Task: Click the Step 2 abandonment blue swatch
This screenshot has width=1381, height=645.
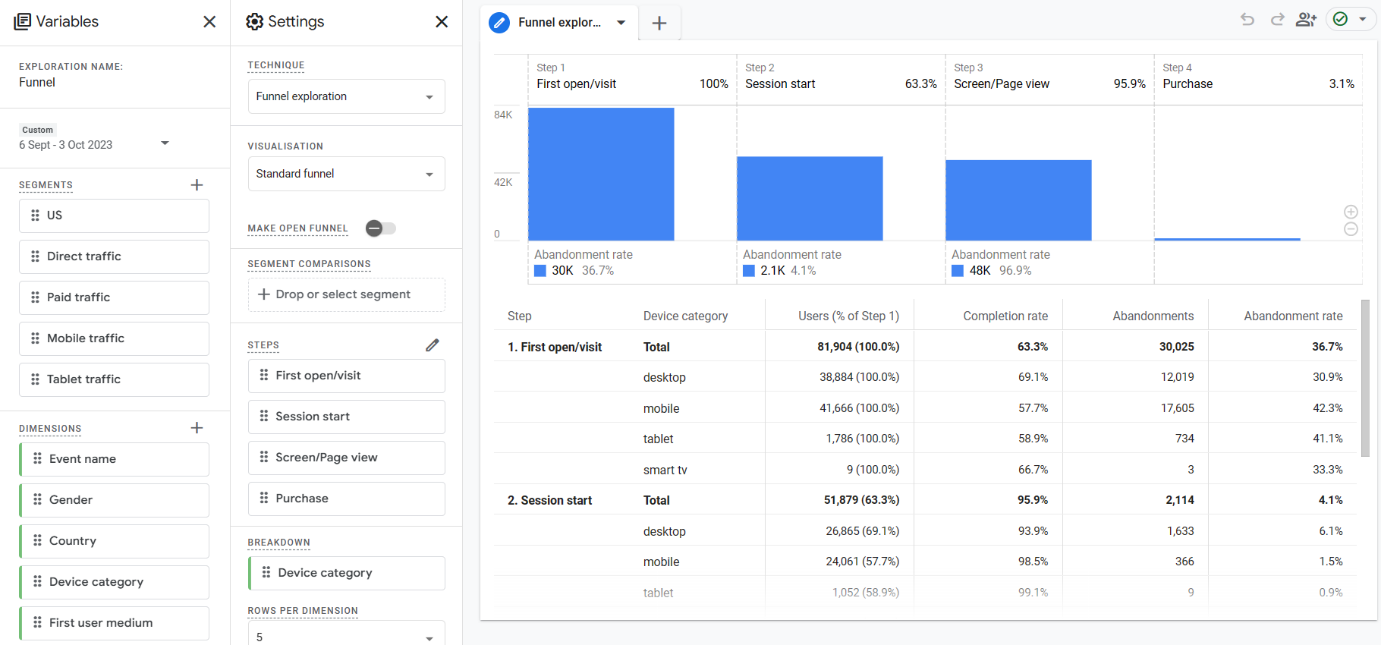Action: click(x=749, y=271)
